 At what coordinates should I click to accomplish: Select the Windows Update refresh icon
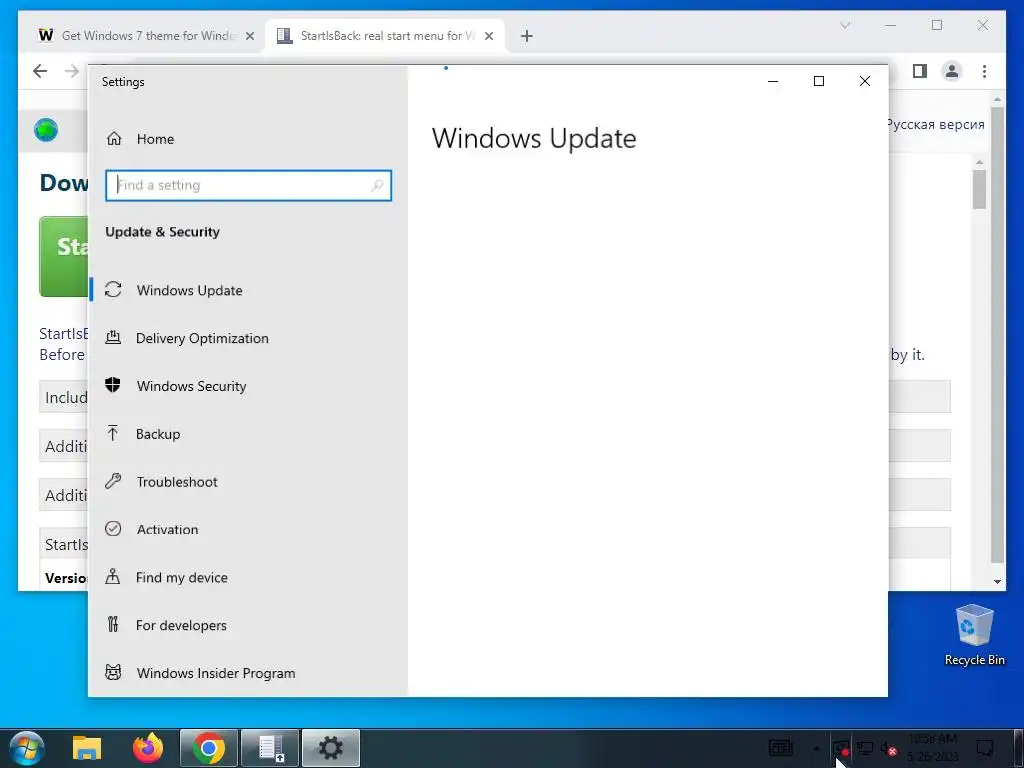(x=113, y=289)
